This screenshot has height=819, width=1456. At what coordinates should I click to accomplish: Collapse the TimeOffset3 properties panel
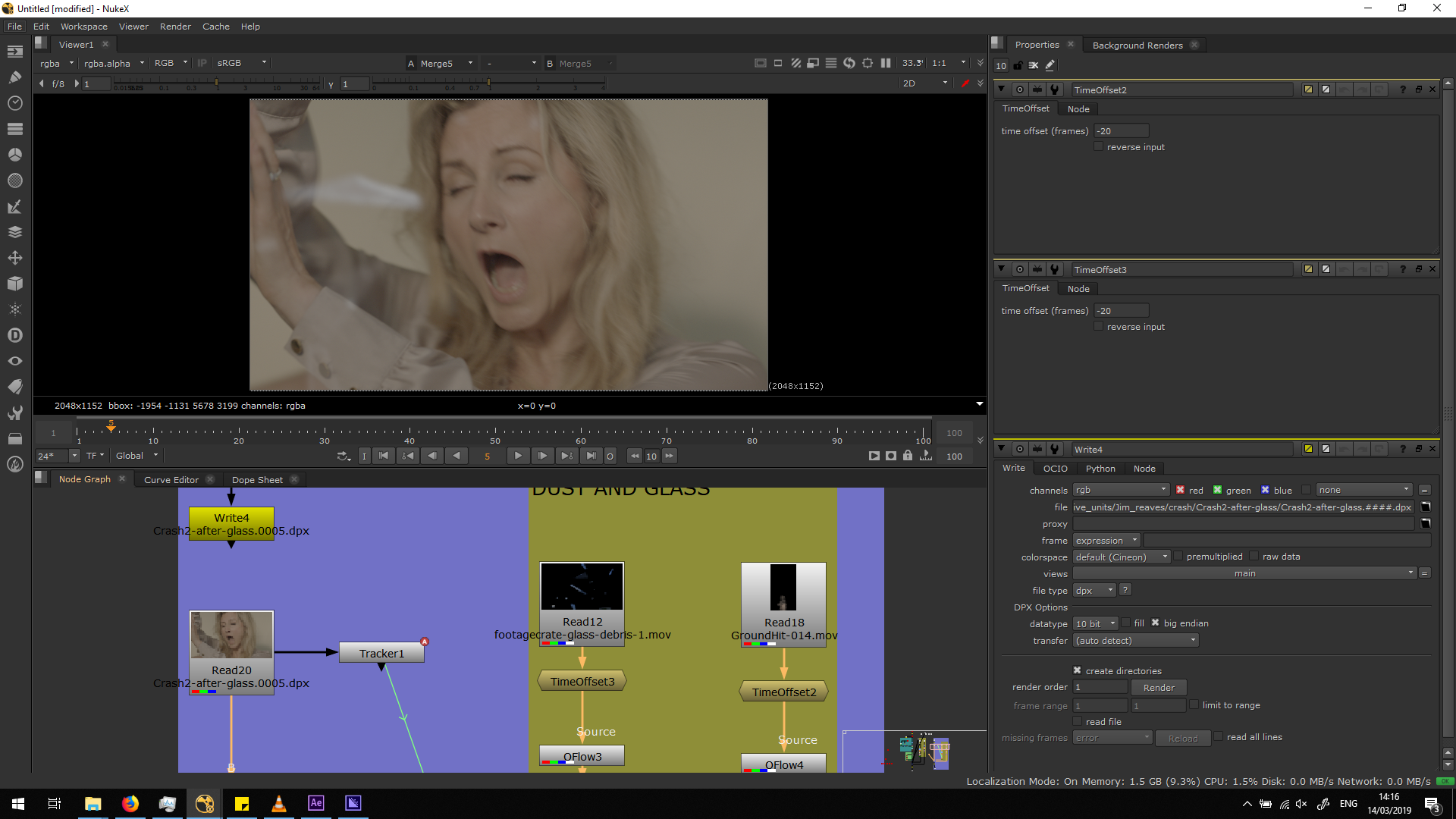coord(1001,268)
